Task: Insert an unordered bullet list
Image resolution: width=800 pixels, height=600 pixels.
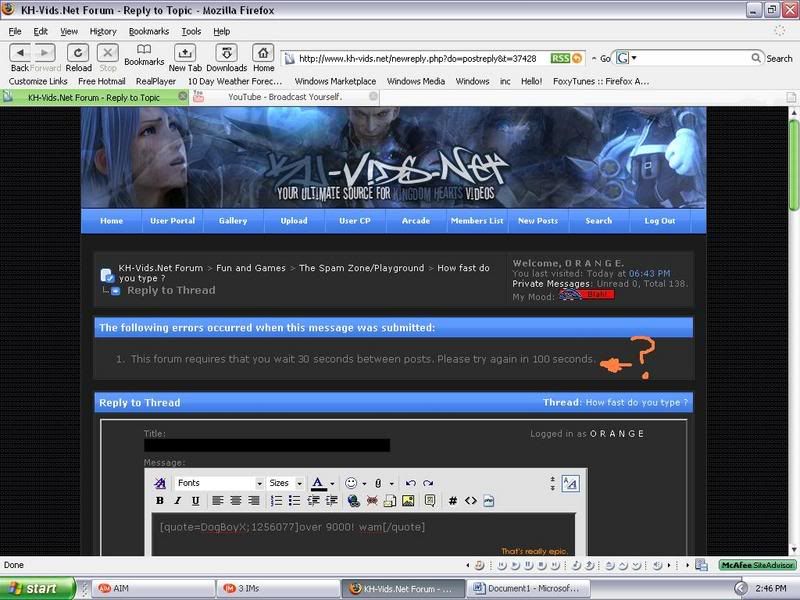Action: (294, 501)
